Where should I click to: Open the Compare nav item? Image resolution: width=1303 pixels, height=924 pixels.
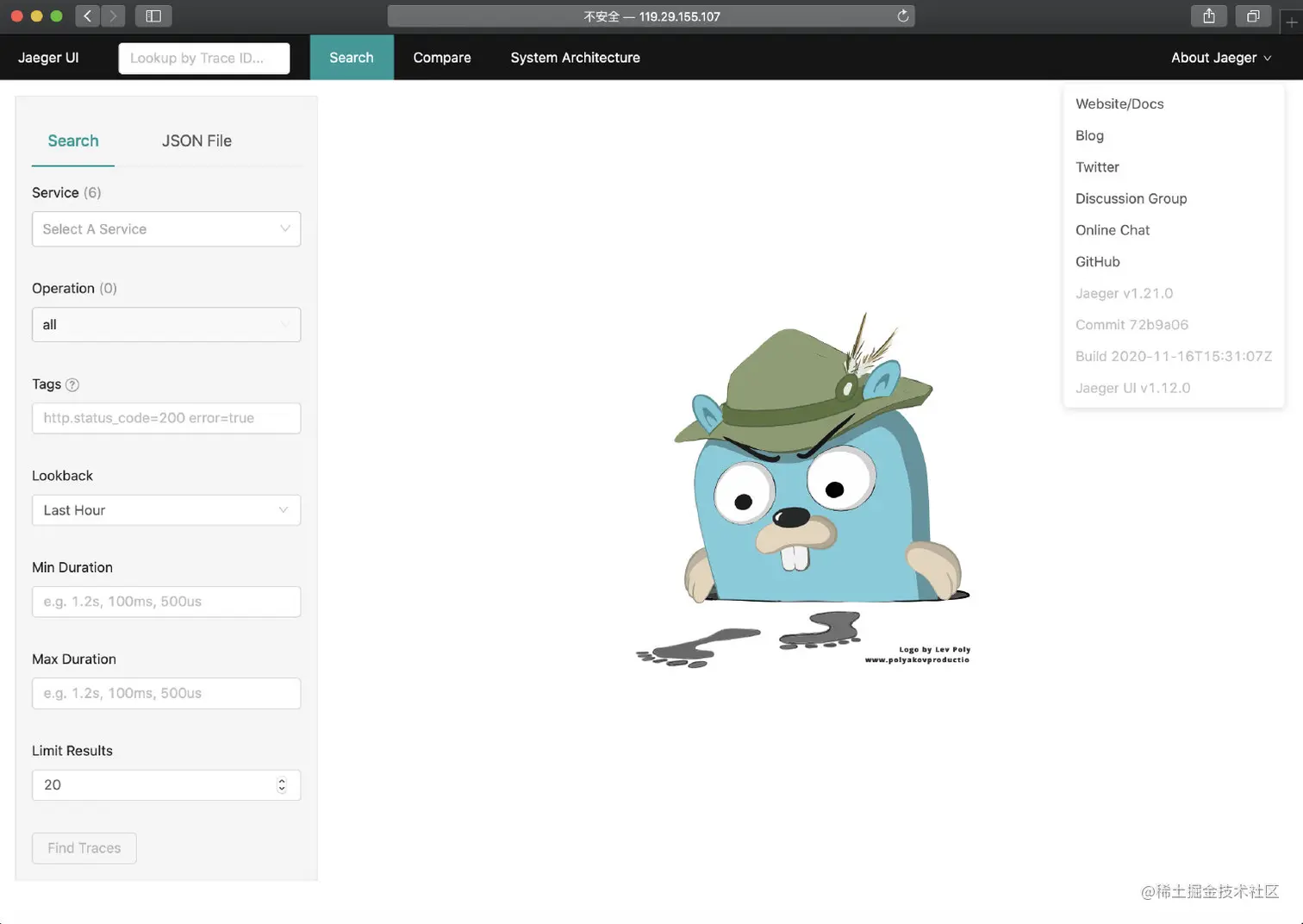click(x=442, y=58)
